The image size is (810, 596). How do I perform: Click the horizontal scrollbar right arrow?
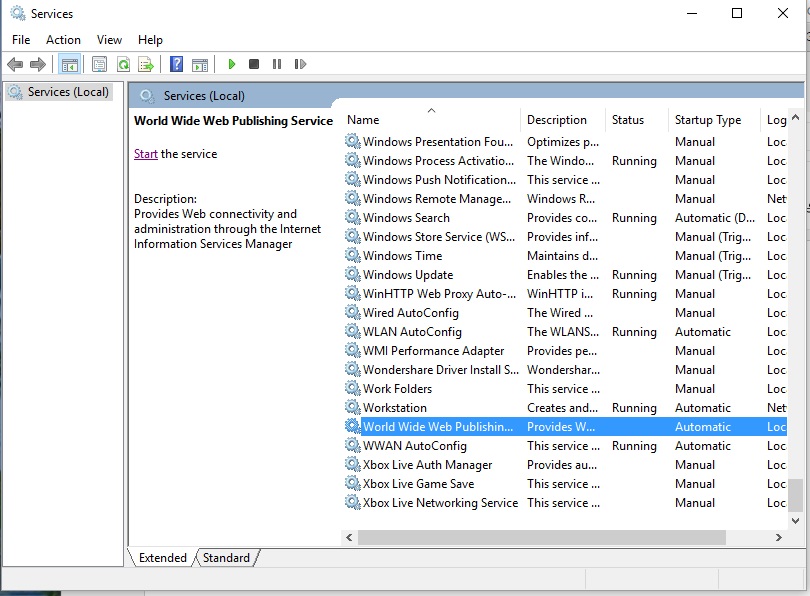click(x=778, y=537)
